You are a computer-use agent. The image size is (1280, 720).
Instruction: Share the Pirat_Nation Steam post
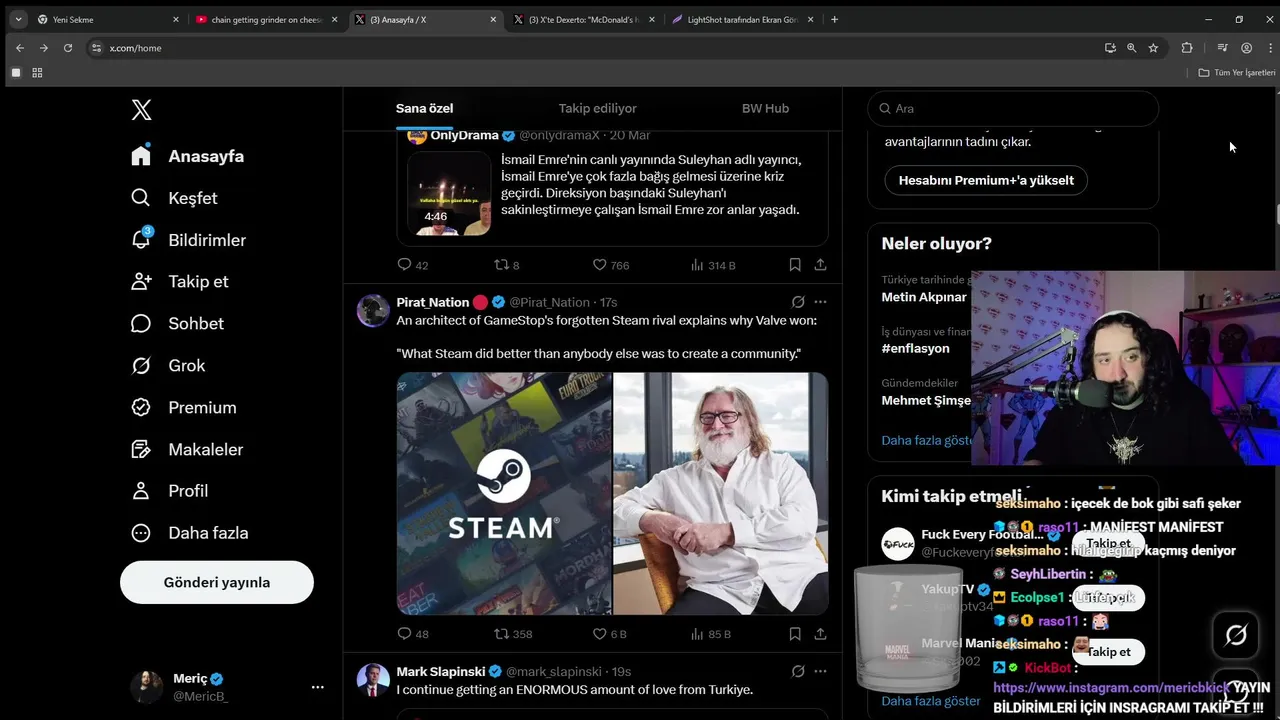(820, 634)
